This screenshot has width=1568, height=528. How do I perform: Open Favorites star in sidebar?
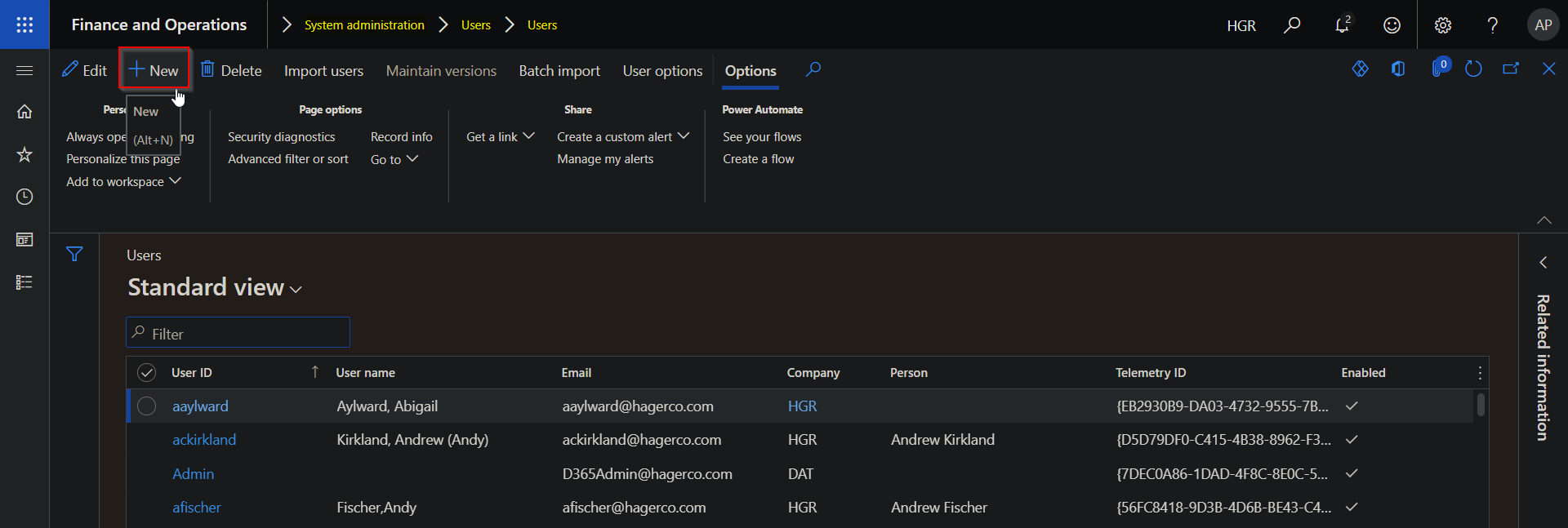coord(24,154)
